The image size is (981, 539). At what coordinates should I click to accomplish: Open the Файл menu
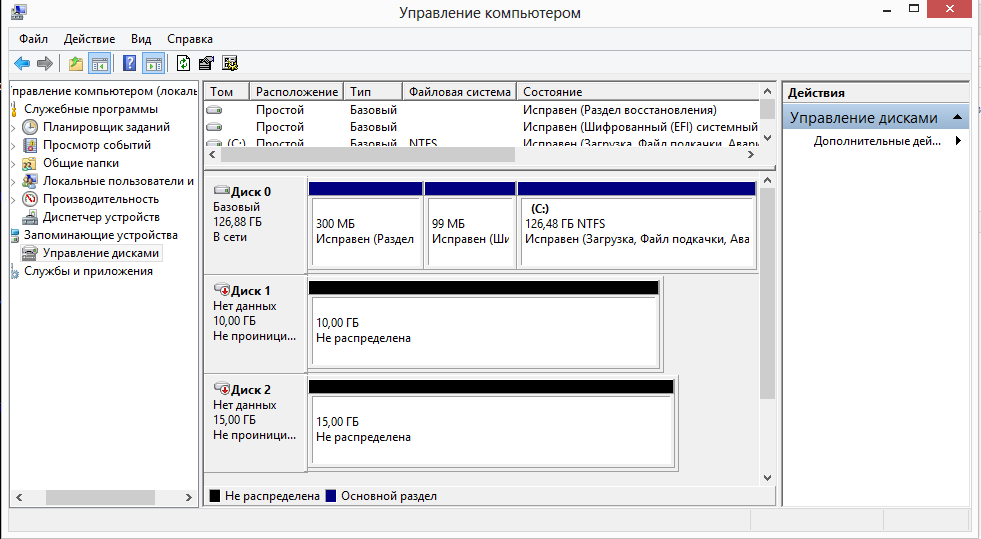pos(33,39)
